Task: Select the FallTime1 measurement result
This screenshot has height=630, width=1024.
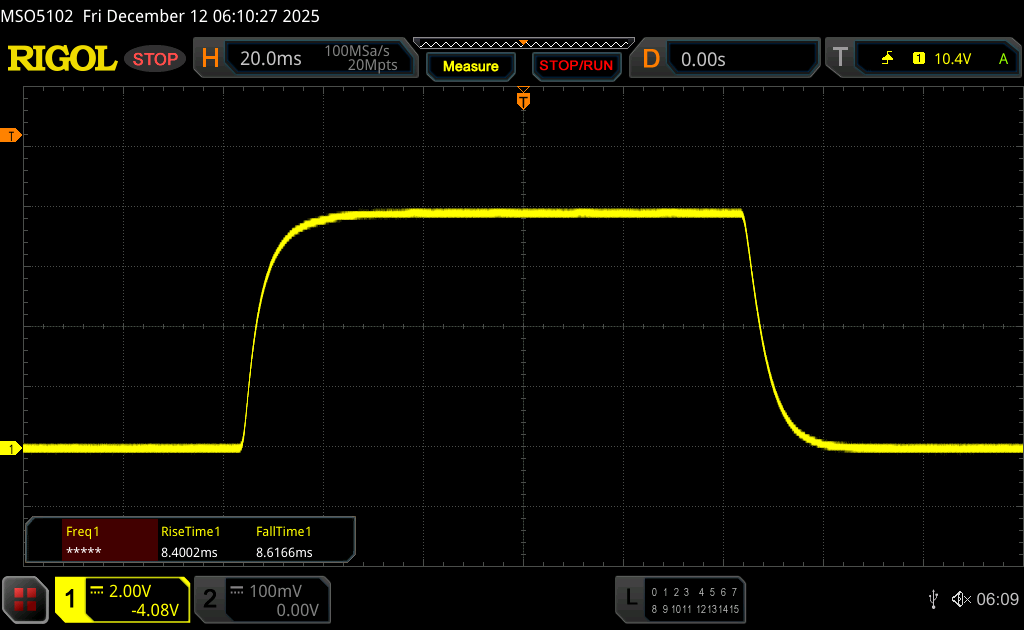Action: coord(285,541)
